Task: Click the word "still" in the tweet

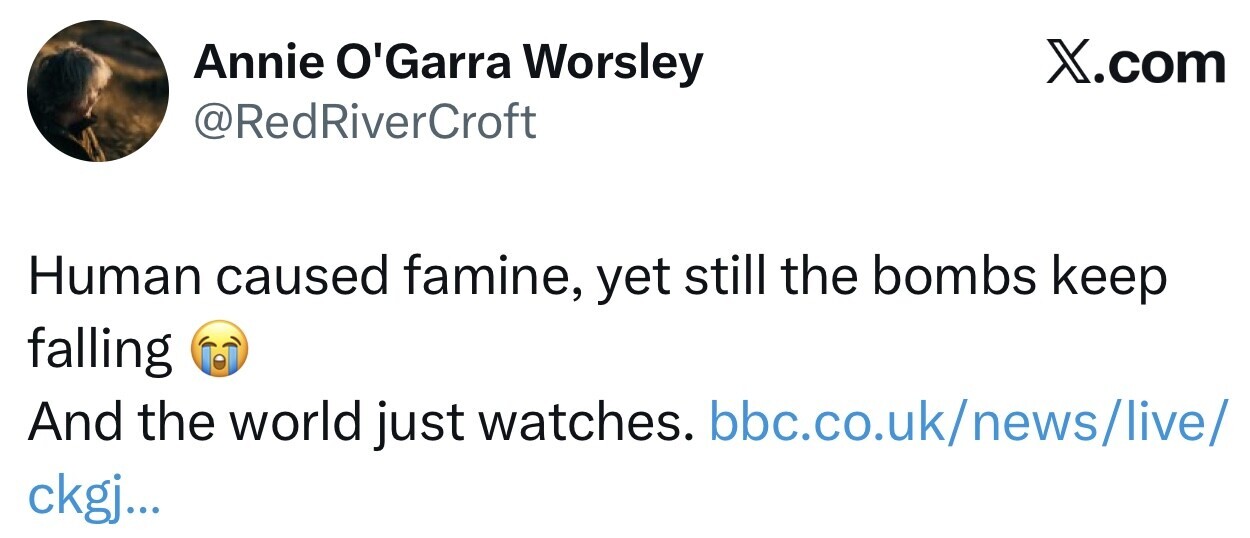Action: tap(723, 279)
